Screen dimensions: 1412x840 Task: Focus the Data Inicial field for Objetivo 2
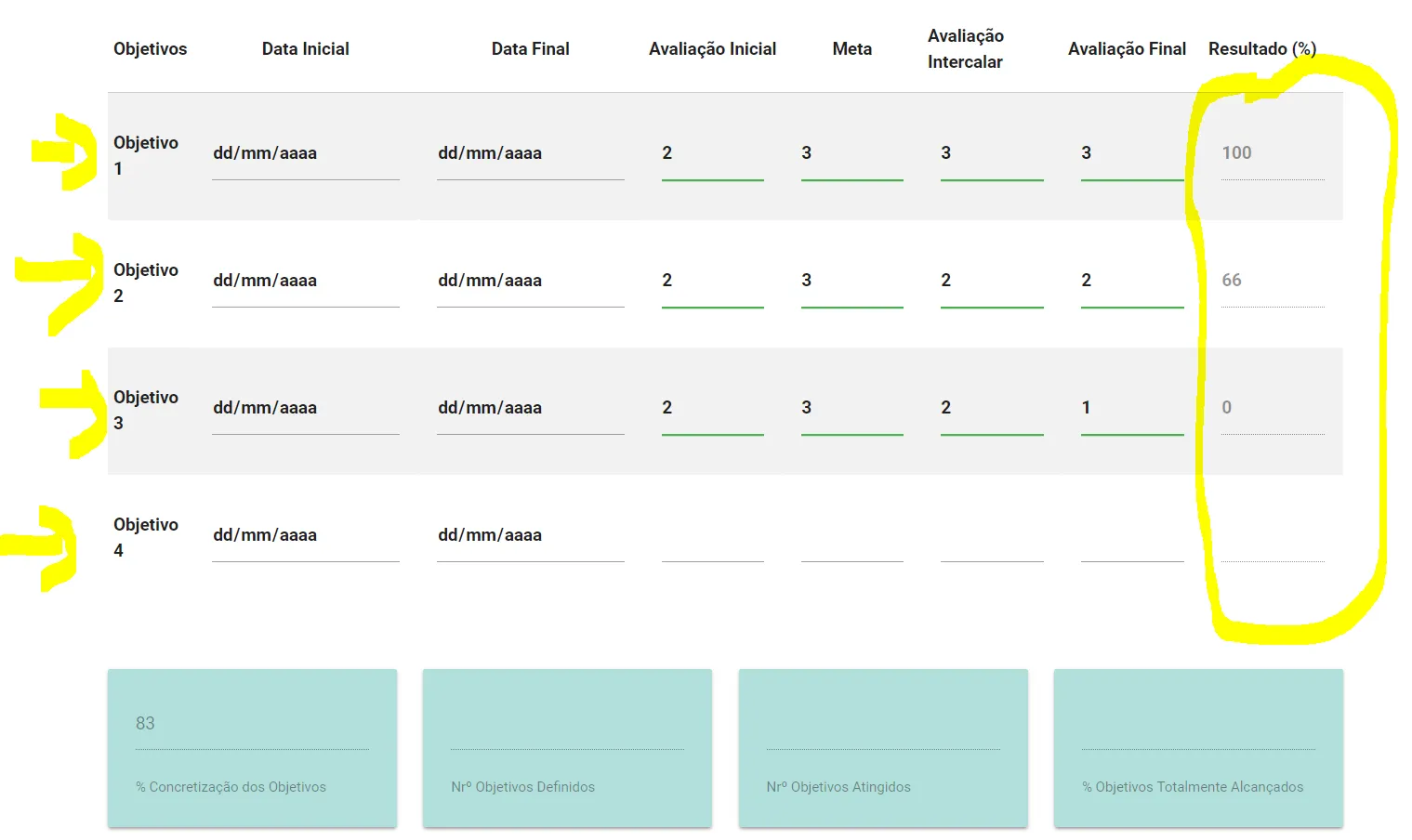click(x=305, y=281)
